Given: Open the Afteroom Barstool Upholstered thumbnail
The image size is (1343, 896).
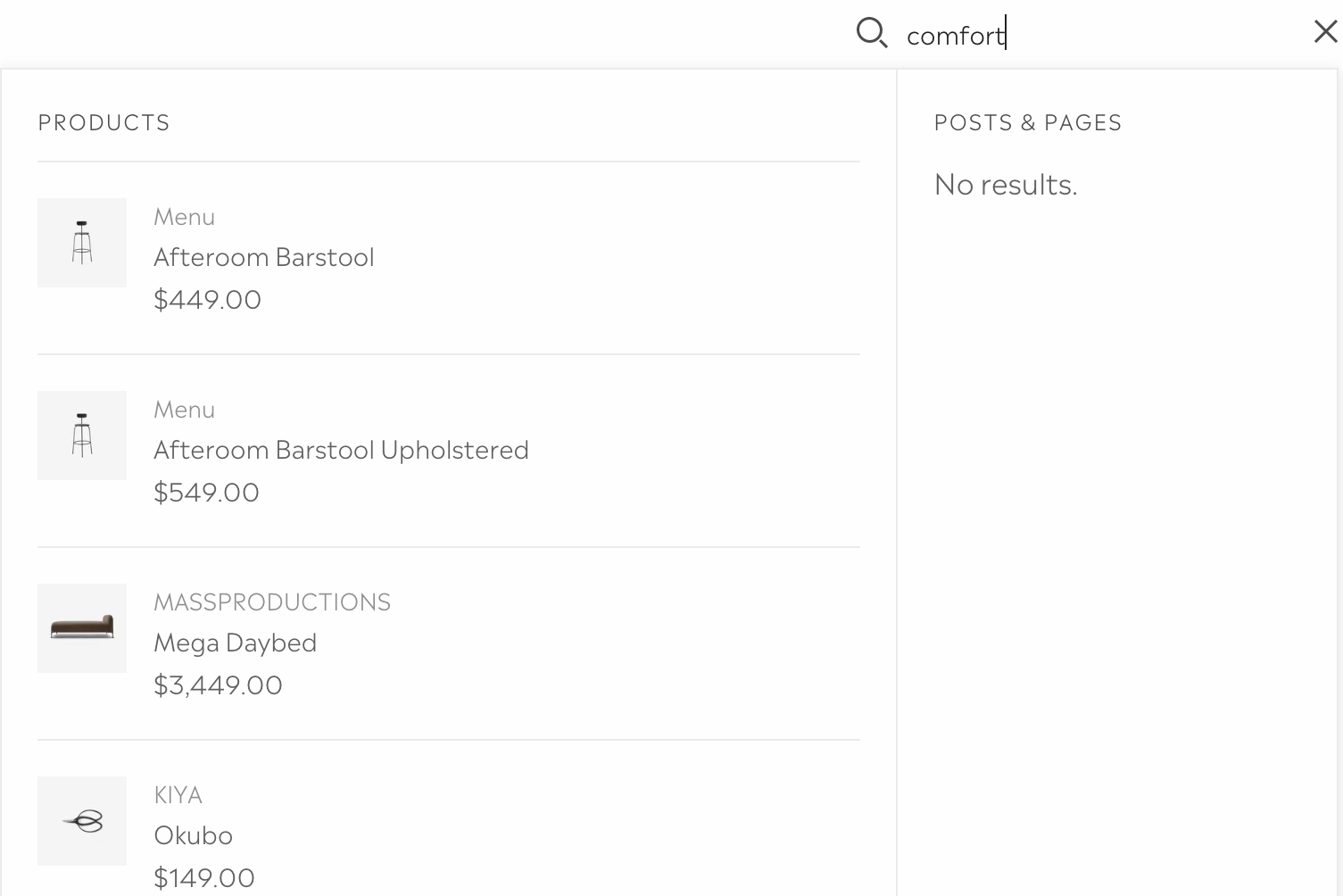Looking at the screenshot, I should [82, 436].
